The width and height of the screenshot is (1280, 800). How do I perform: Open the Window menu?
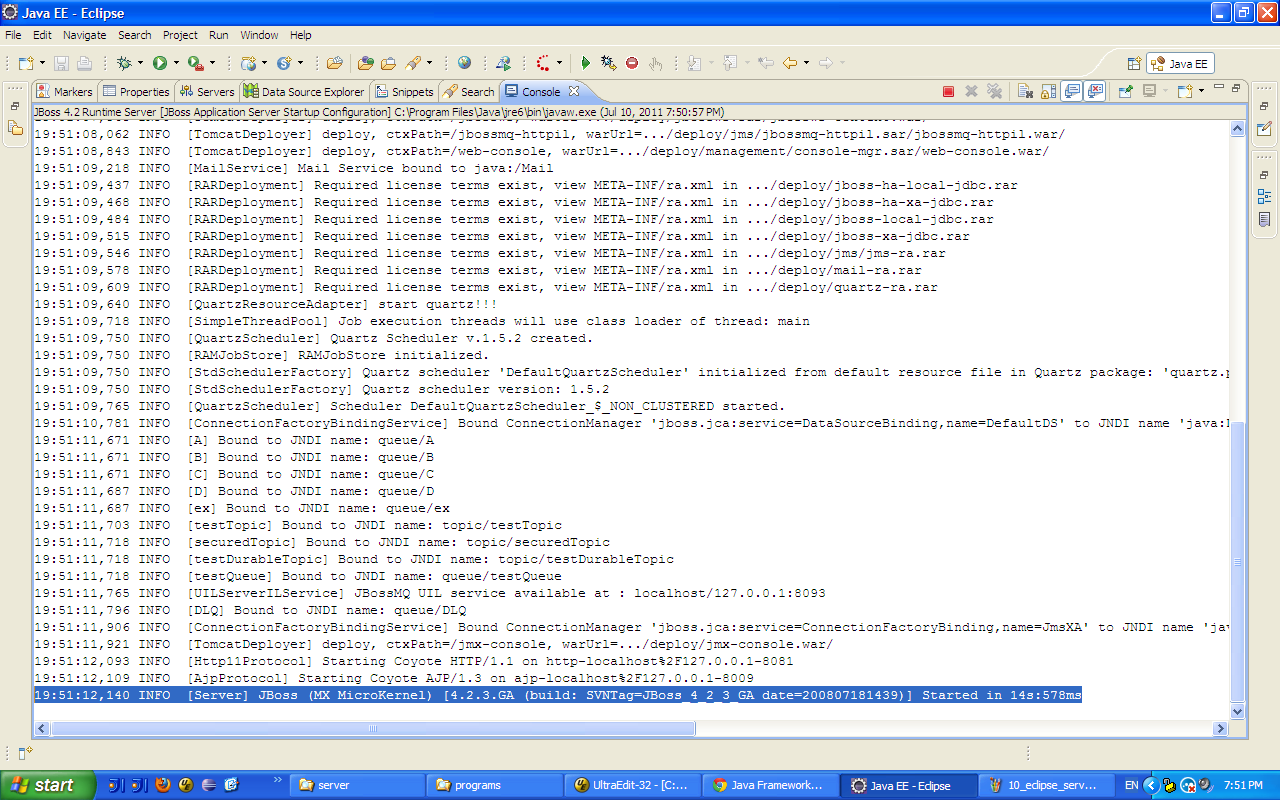(259, 35)
